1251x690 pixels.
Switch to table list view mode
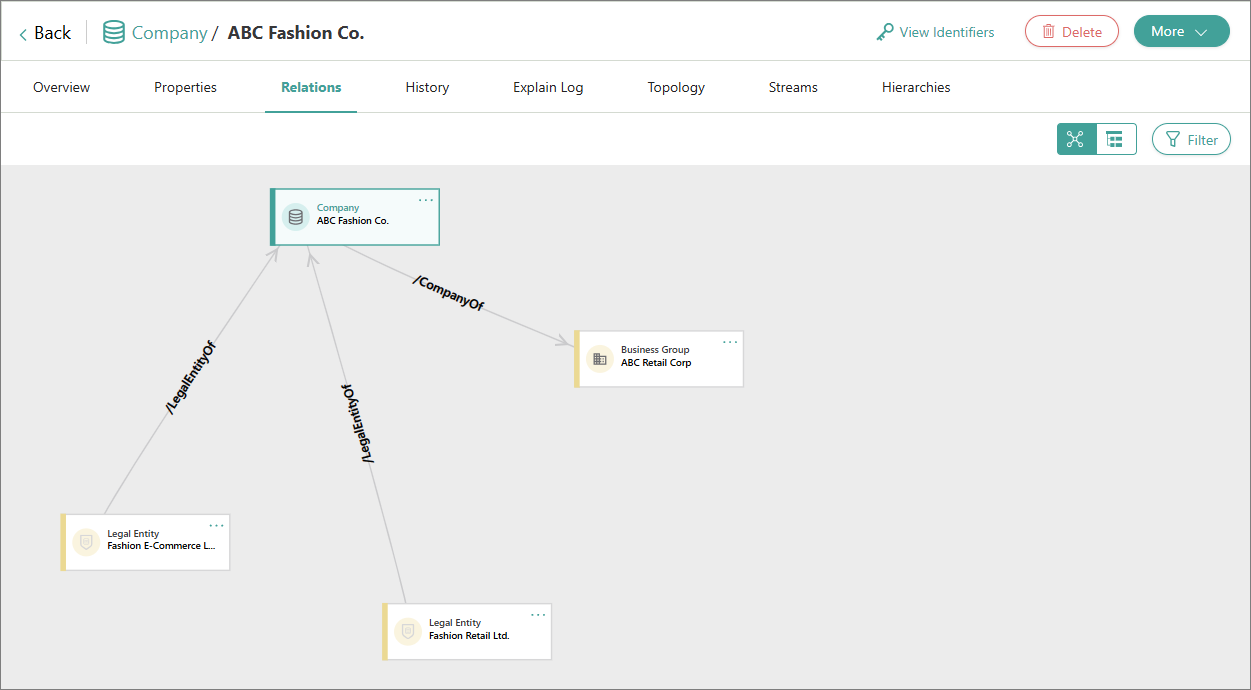pyautogui.click(x=1116, y=139)
